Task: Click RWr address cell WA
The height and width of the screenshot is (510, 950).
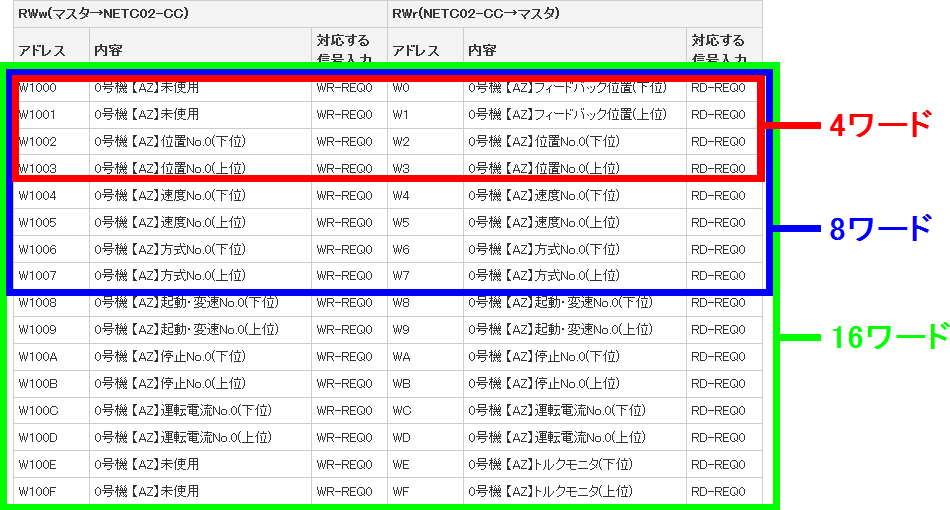Action: point(425,357)
